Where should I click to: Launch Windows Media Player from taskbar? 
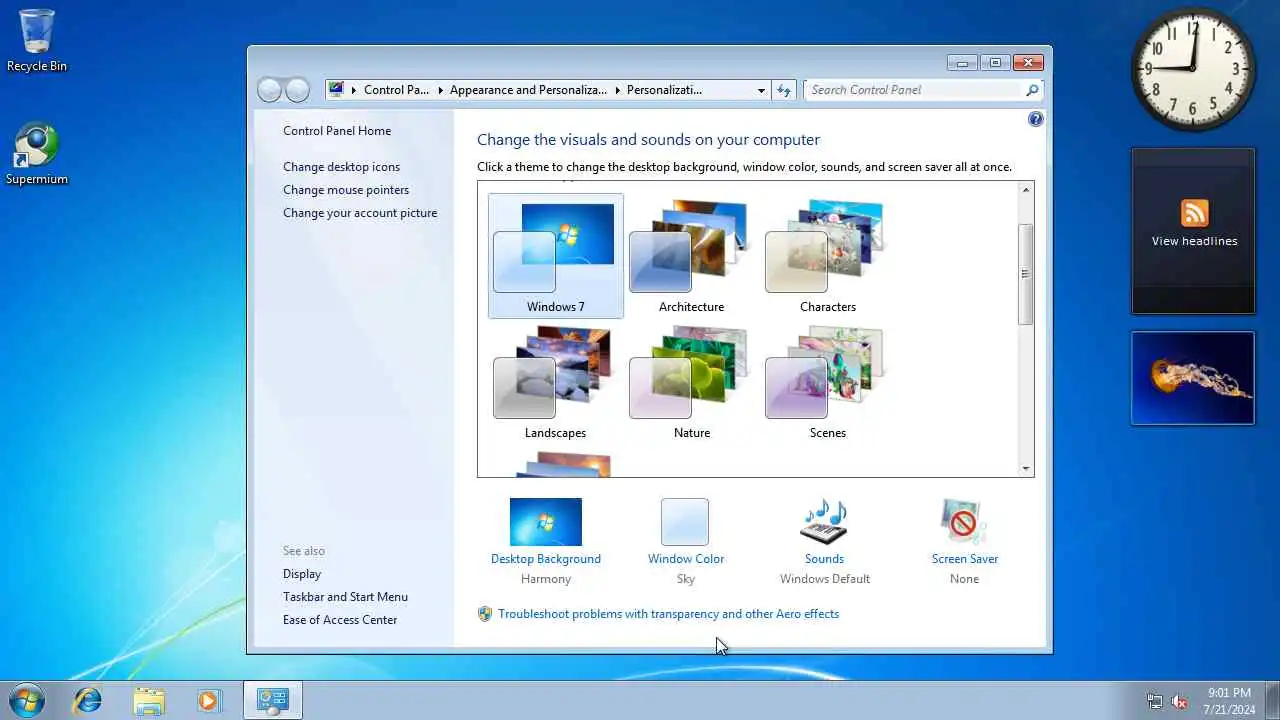(209, 700)
